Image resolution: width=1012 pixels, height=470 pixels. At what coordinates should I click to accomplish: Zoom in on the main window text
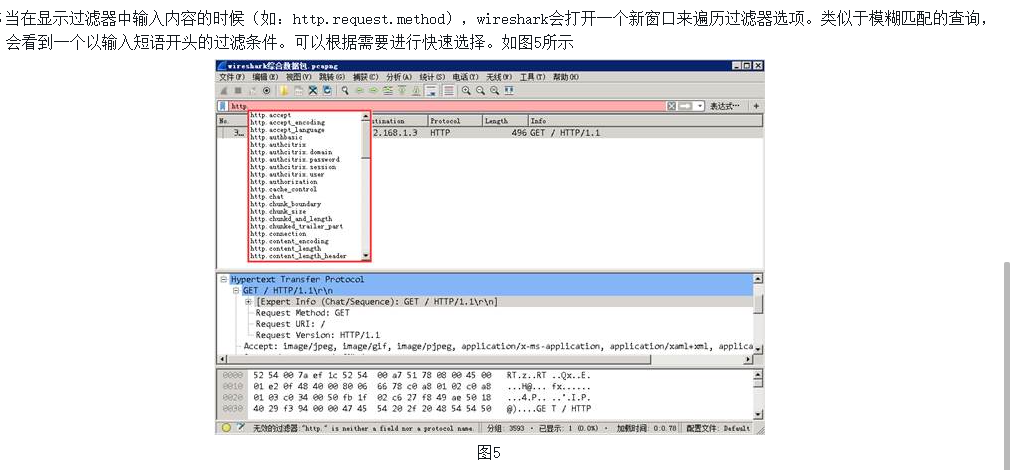click(x=466, y=90)
